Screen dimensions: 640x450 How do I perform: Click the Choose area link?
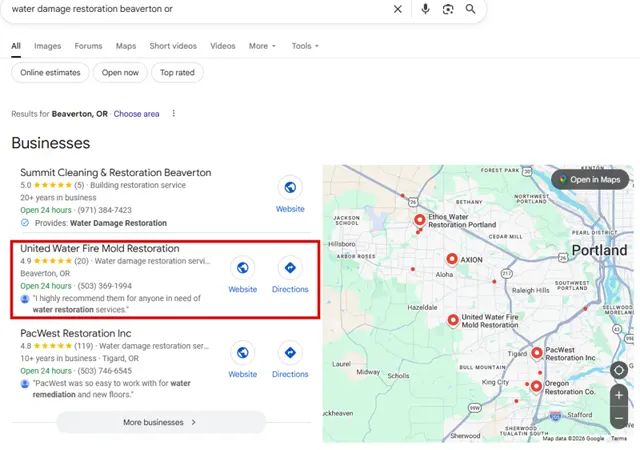[136, 114]
